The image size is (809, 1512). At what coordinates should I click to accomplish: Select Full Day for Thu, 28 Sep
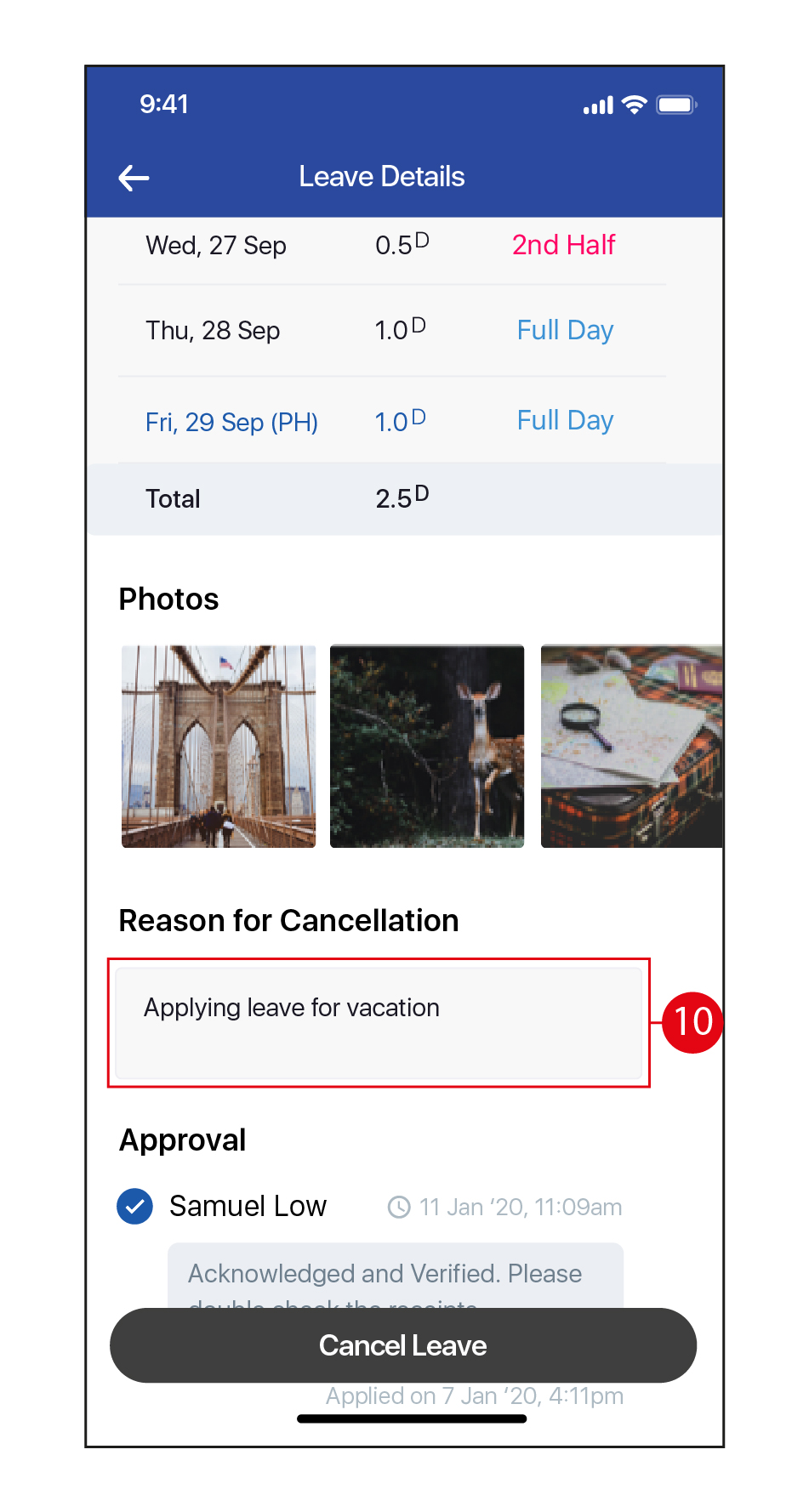(565, 330)
